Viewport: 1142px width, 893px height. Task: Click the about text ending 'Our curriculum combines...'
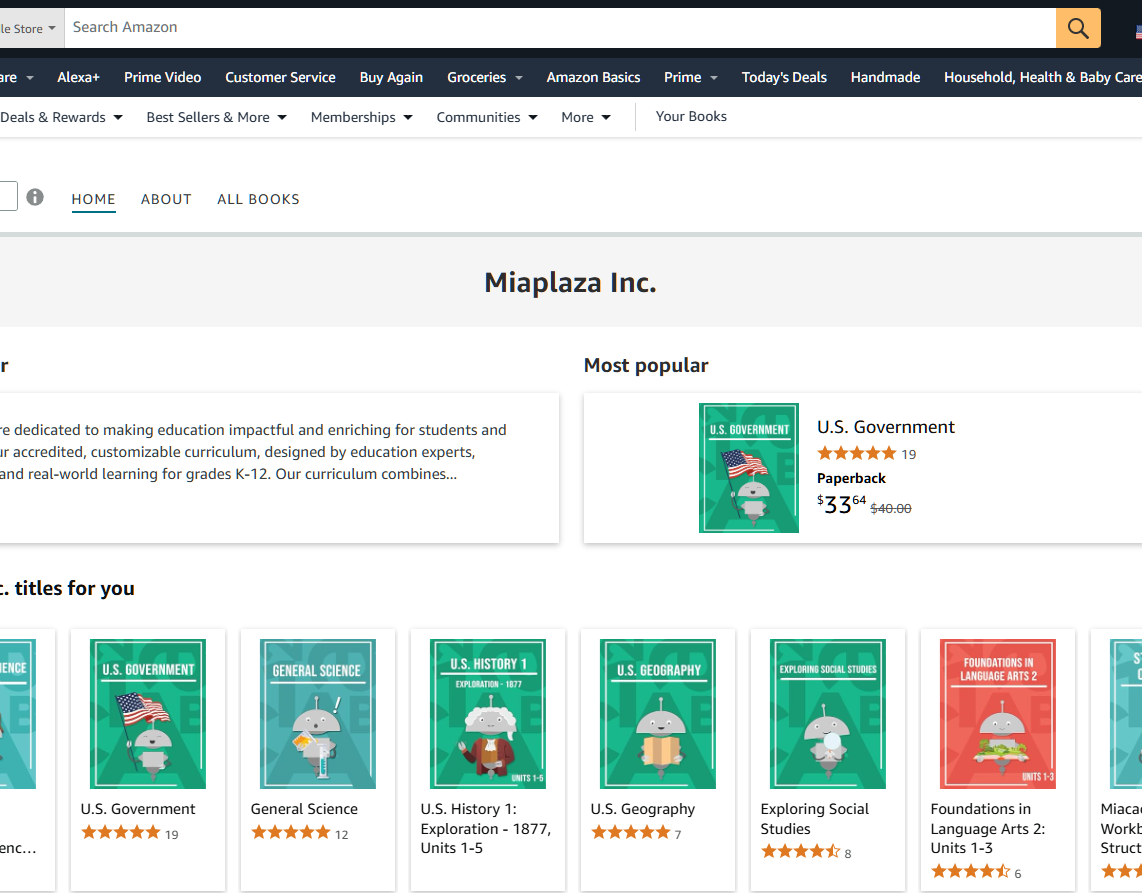(253, 452)
